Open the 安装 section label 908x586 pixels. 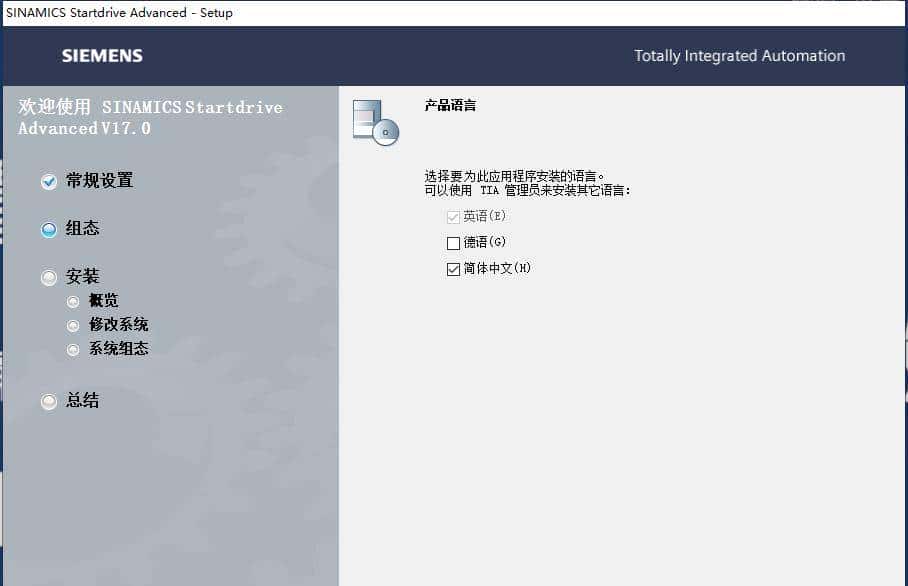point(82,277)
